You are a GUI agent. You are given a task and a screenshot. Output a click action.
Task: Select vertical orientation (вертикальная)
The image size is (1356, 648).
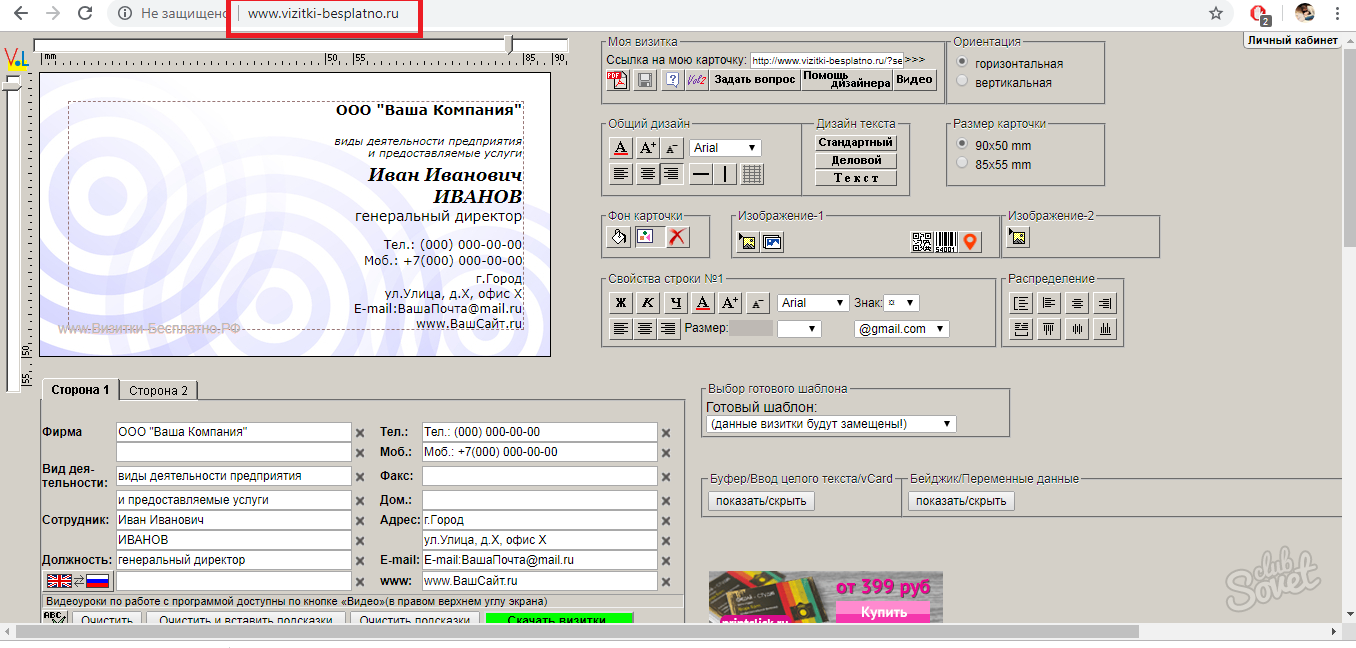tap(962, 82)
